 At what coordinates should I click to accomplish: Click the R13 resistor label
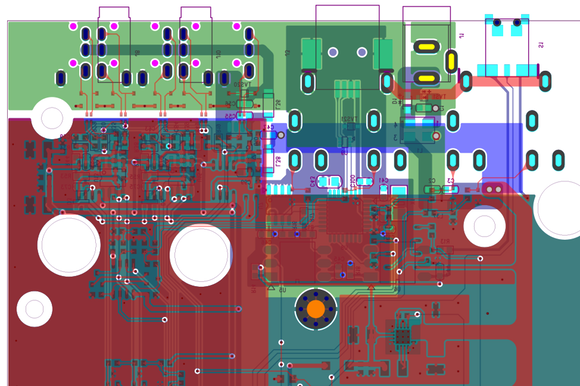pos(445,241)
